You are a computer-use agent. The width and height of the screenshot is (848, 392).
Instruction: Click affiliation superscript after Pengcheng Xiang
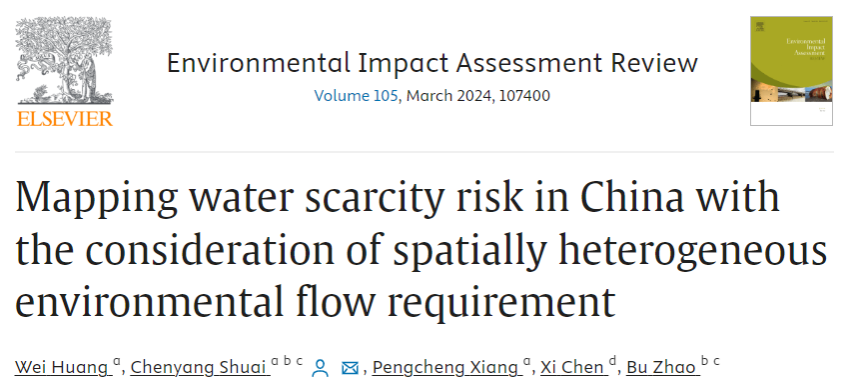[527, 362]
